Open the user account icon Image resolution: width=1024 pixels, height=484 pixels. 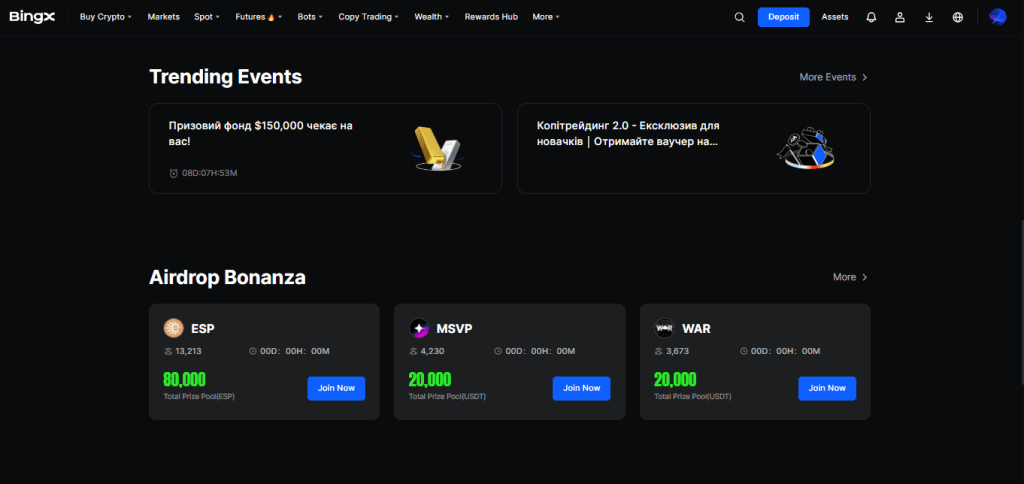tap(900, 18)
